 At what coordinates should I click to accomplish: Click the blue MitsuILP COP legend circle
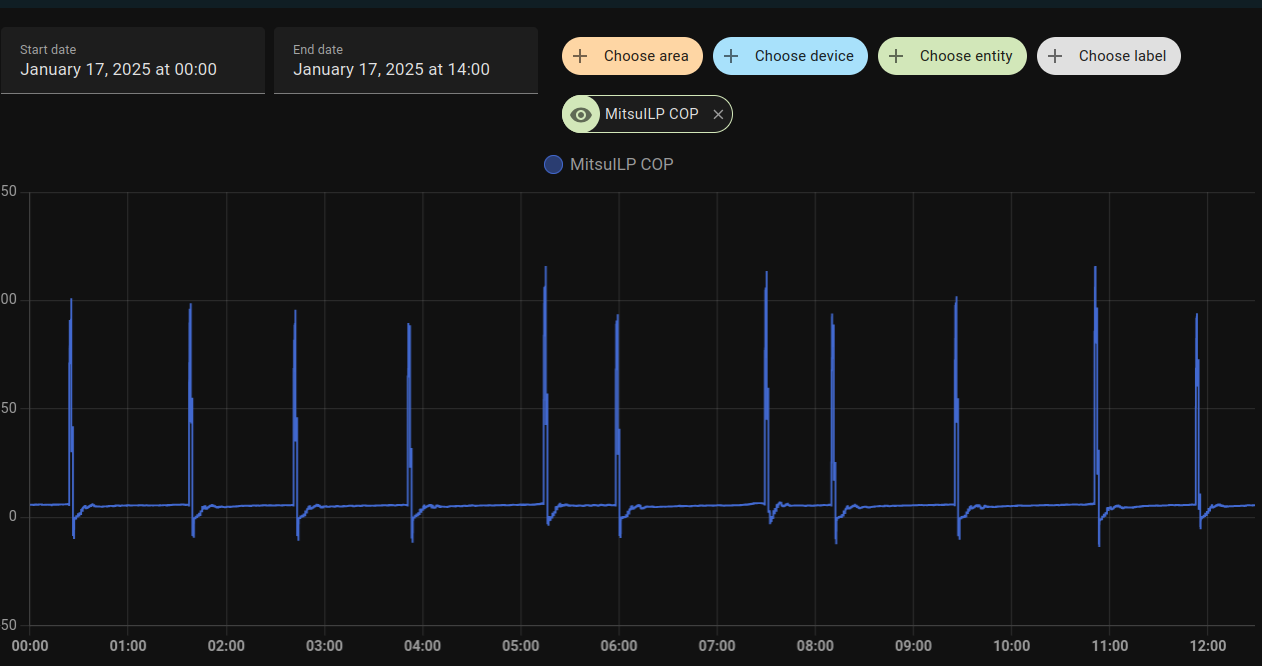[553, 164]
